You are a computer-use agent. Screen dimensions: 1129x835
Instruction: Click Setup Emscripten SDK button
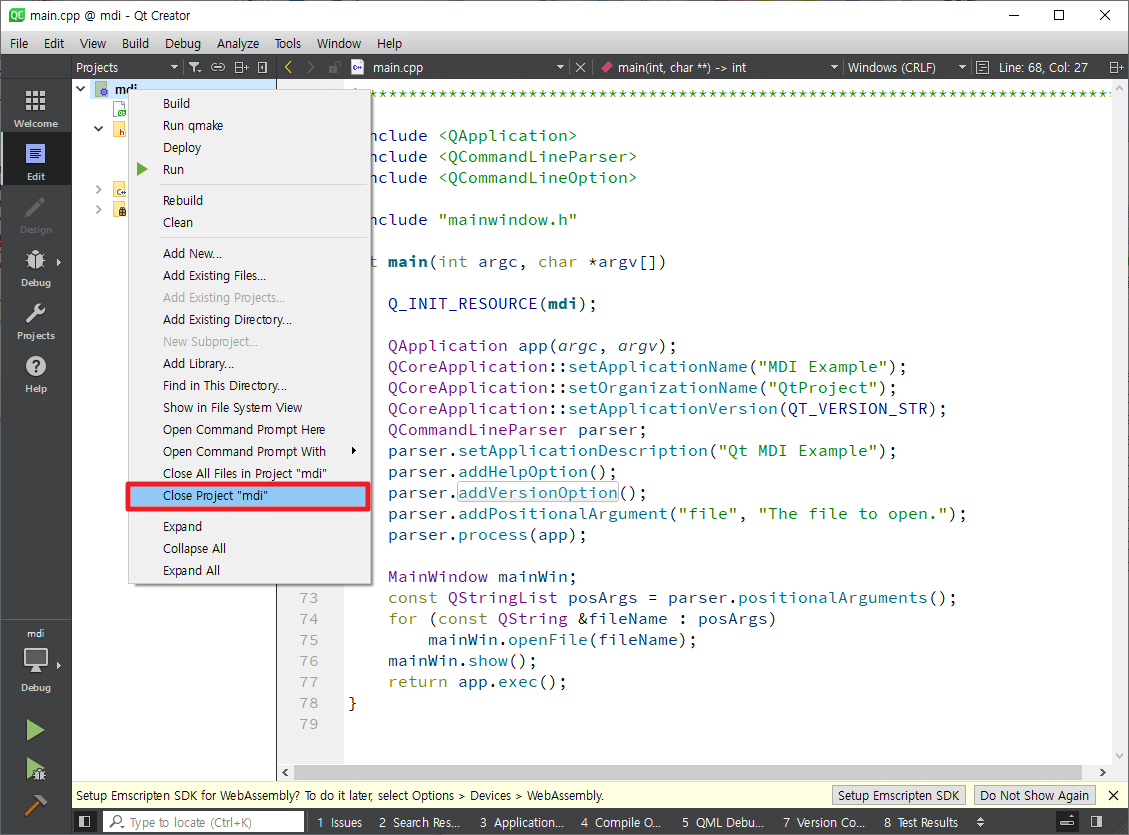[x=898, y=795]
